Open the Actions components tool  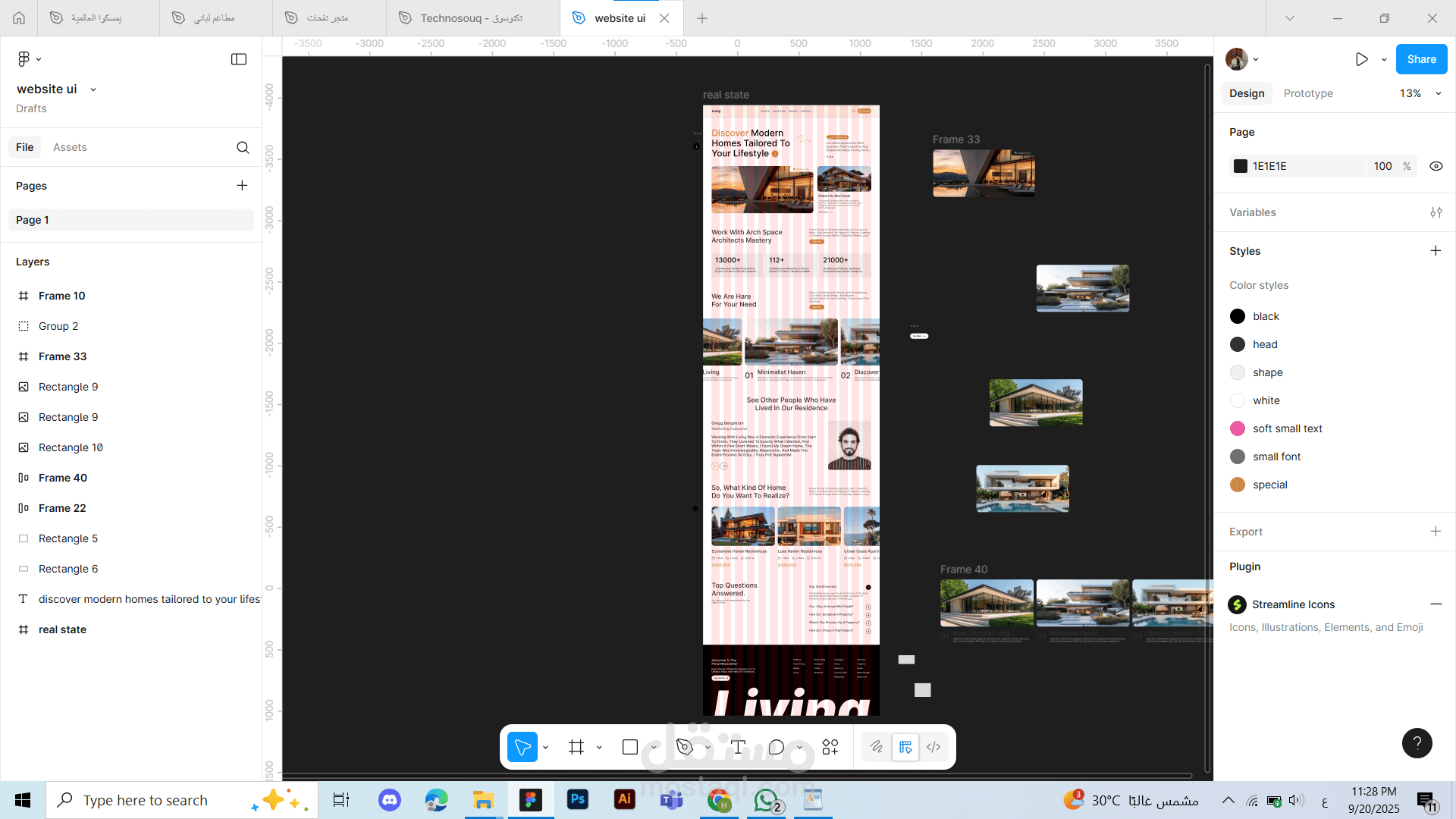830,748
